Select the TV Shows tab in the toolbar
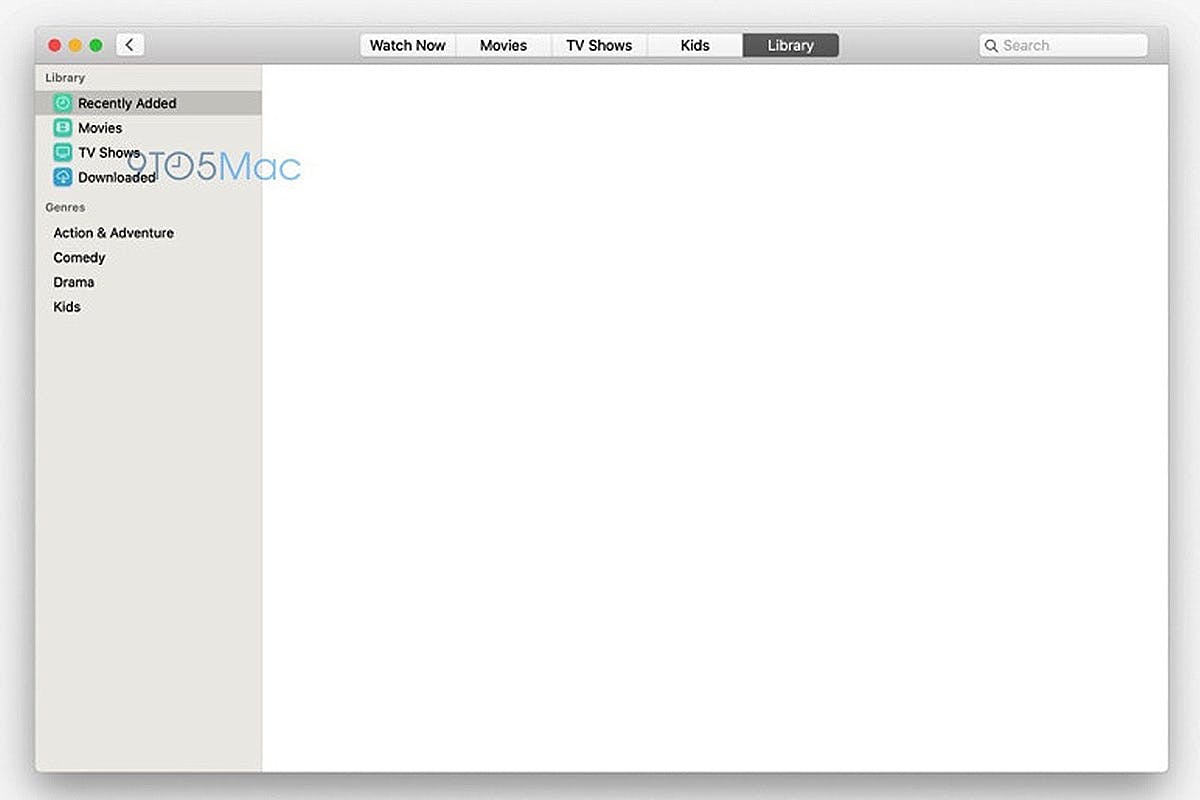The image size is (1200, 800). click(x=599, y=45)
